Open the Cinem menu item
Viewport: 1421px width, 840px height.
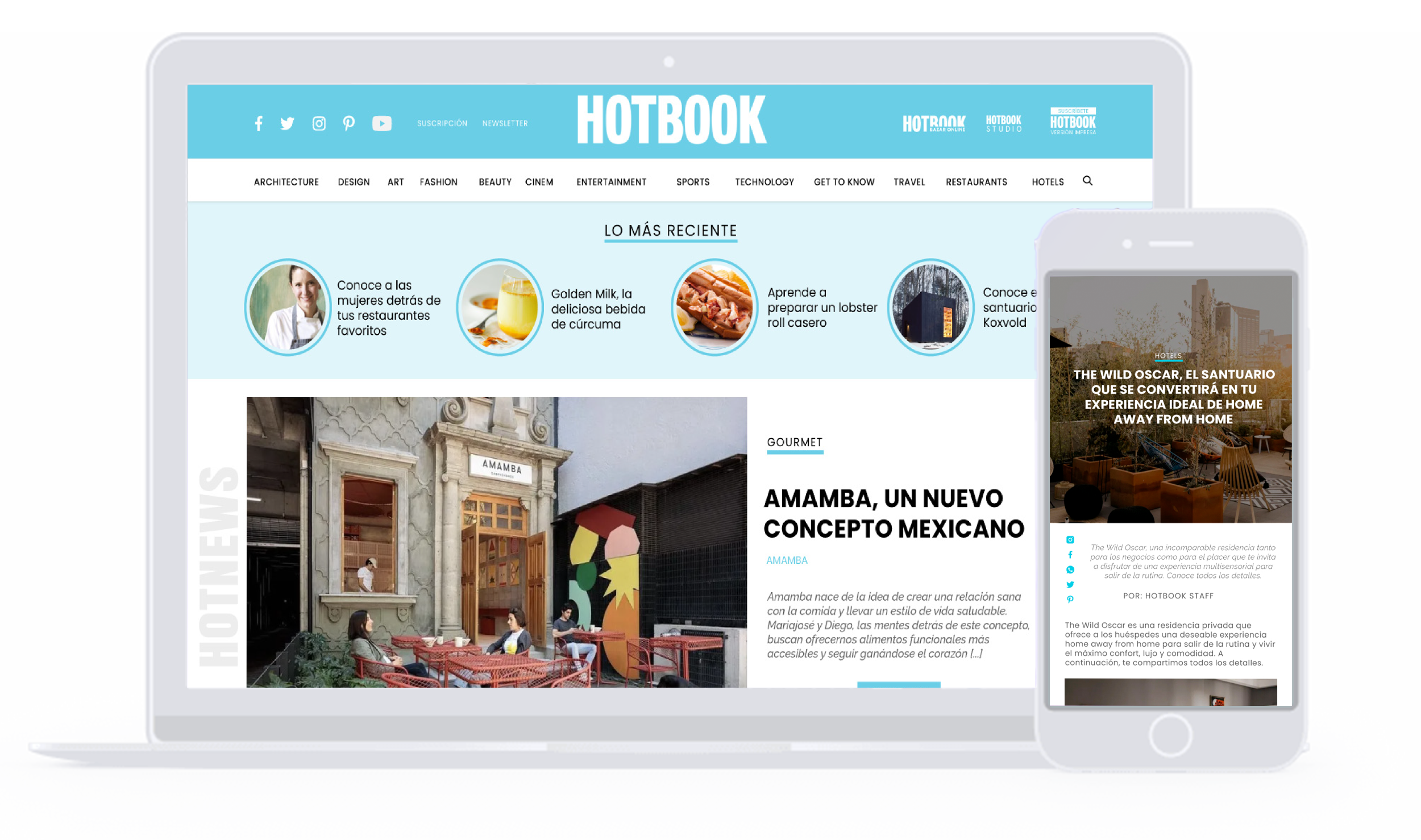tap(539, 182)
